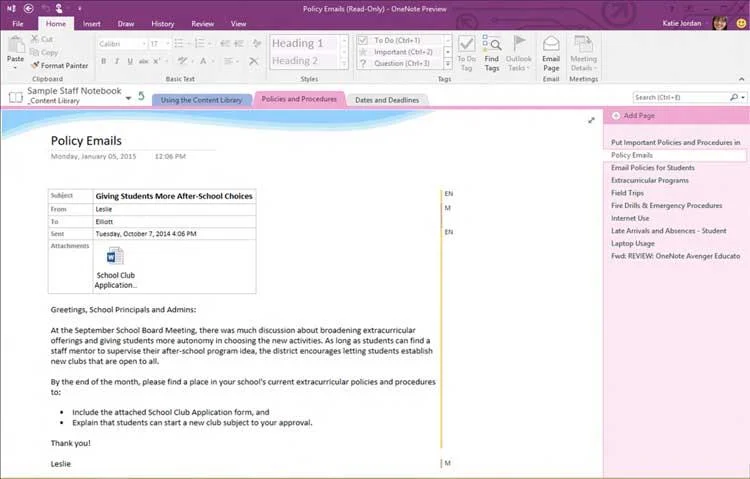Image resolution: width=750 pixels, height=479 pixels.
Task: Open the highlight color dropdown arrow
Action: tap(192, 61)
